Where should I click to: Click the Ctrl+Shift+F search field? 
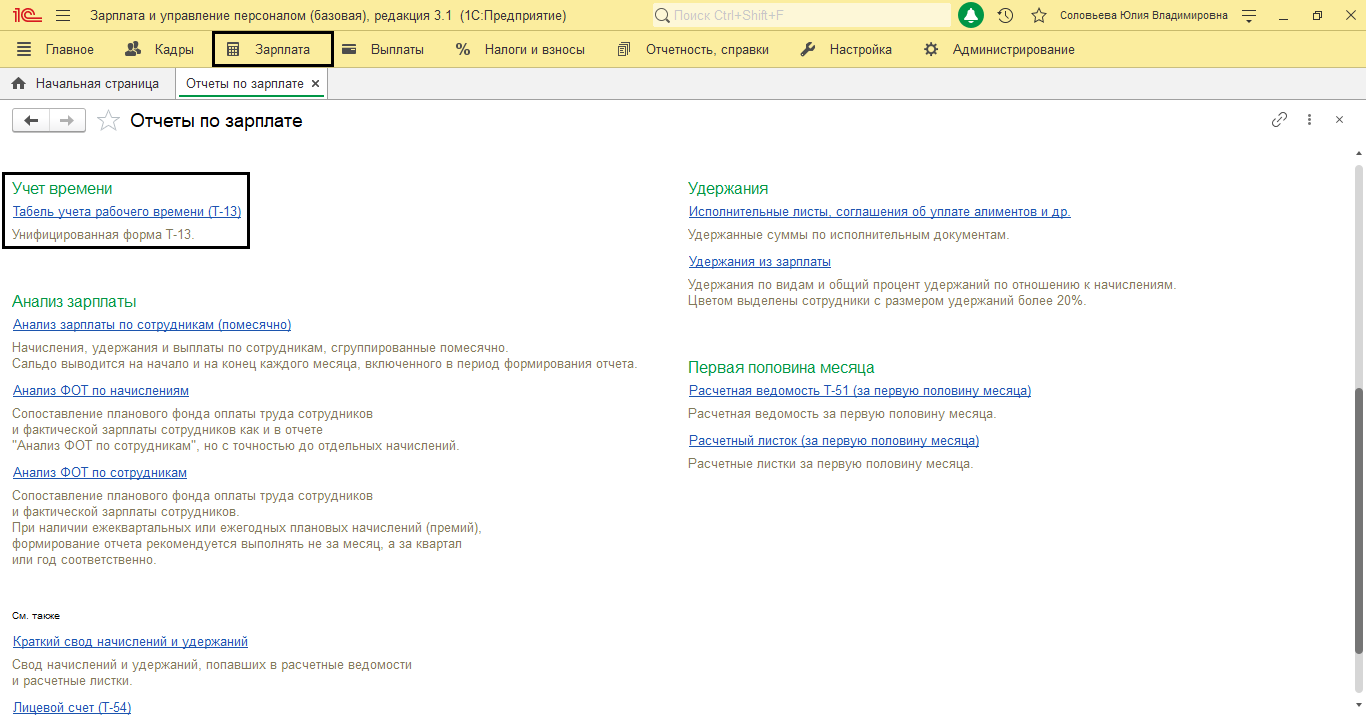[800, 16]
